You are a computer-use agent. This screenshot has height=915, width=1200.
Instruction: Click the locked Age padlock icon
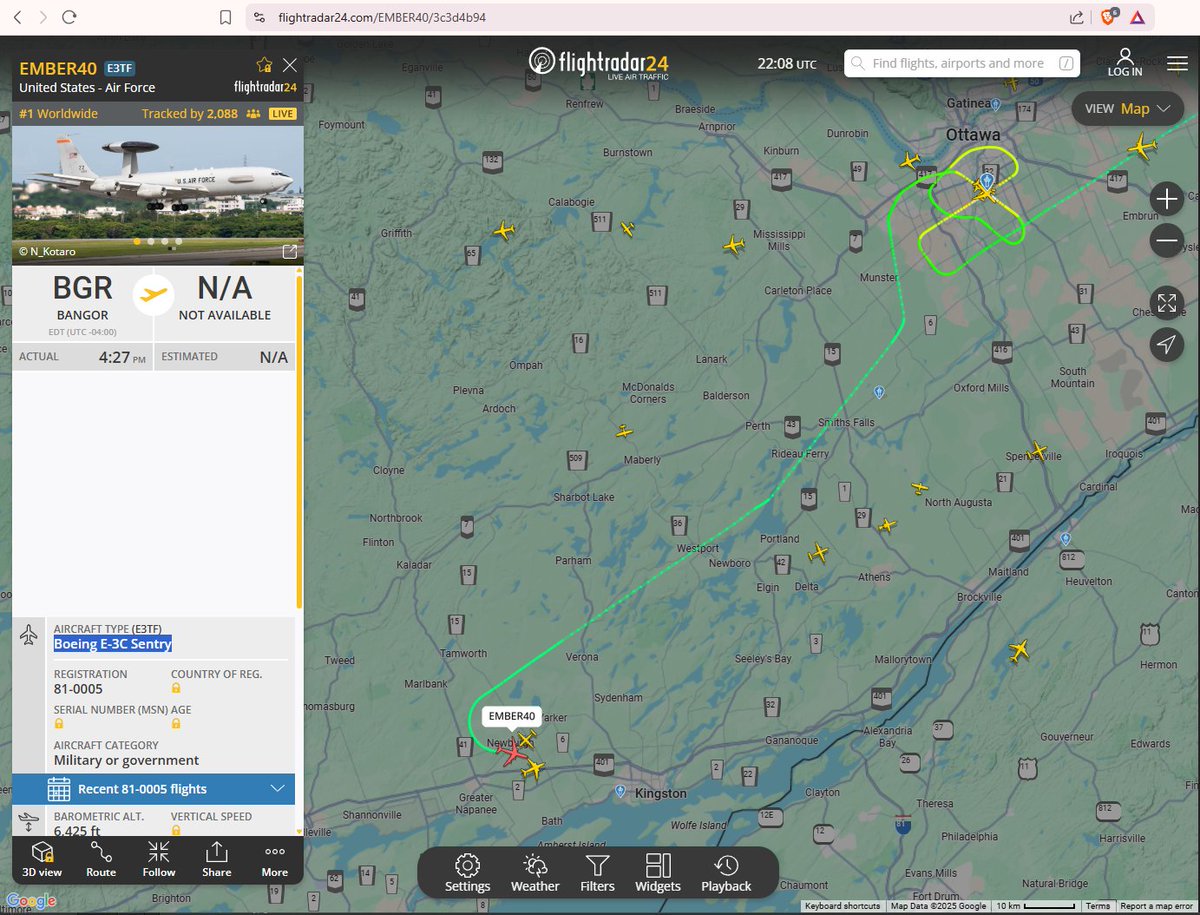pos(176,724)
